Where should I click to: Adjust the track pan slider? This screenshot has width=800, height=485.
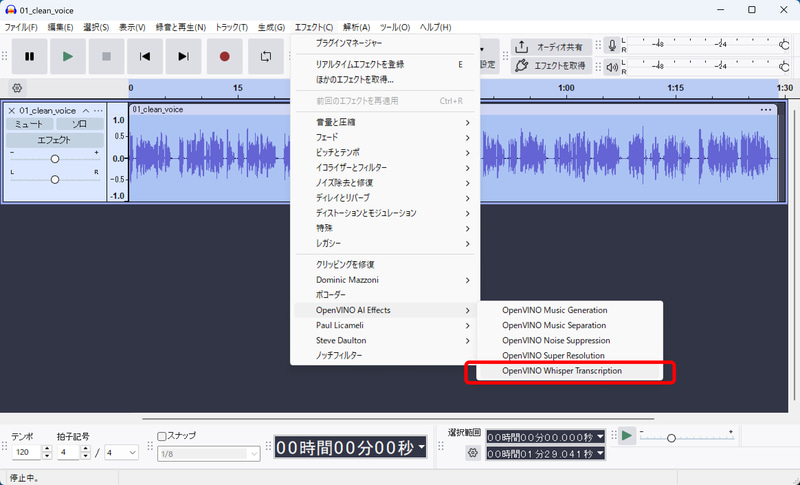click(55, 180)
